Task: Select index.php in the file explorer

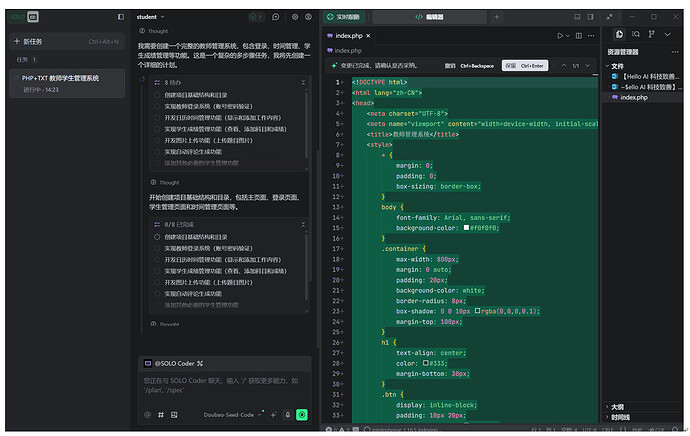Action: [635, 97]
